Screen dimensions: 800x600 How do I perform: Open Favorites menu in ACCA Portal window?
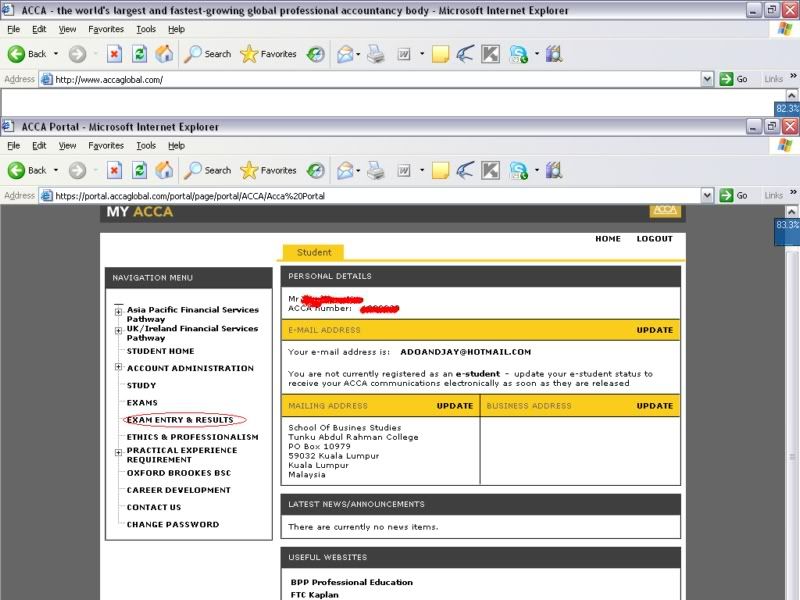pyautogui.click(x=106, y=146)
